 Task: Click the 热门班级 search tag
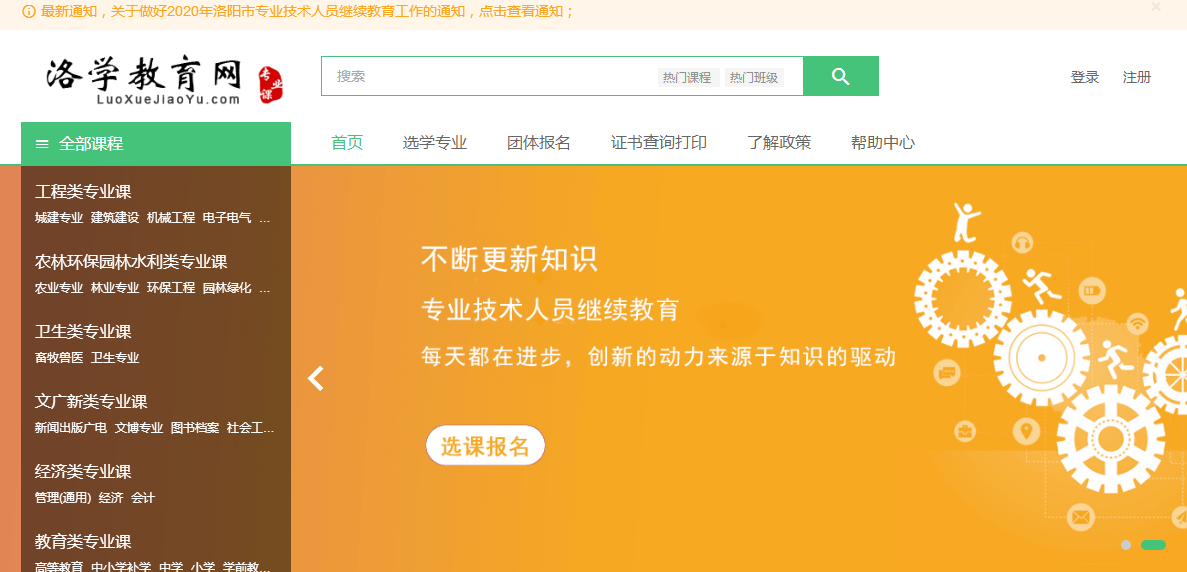[x=754, y=78]
